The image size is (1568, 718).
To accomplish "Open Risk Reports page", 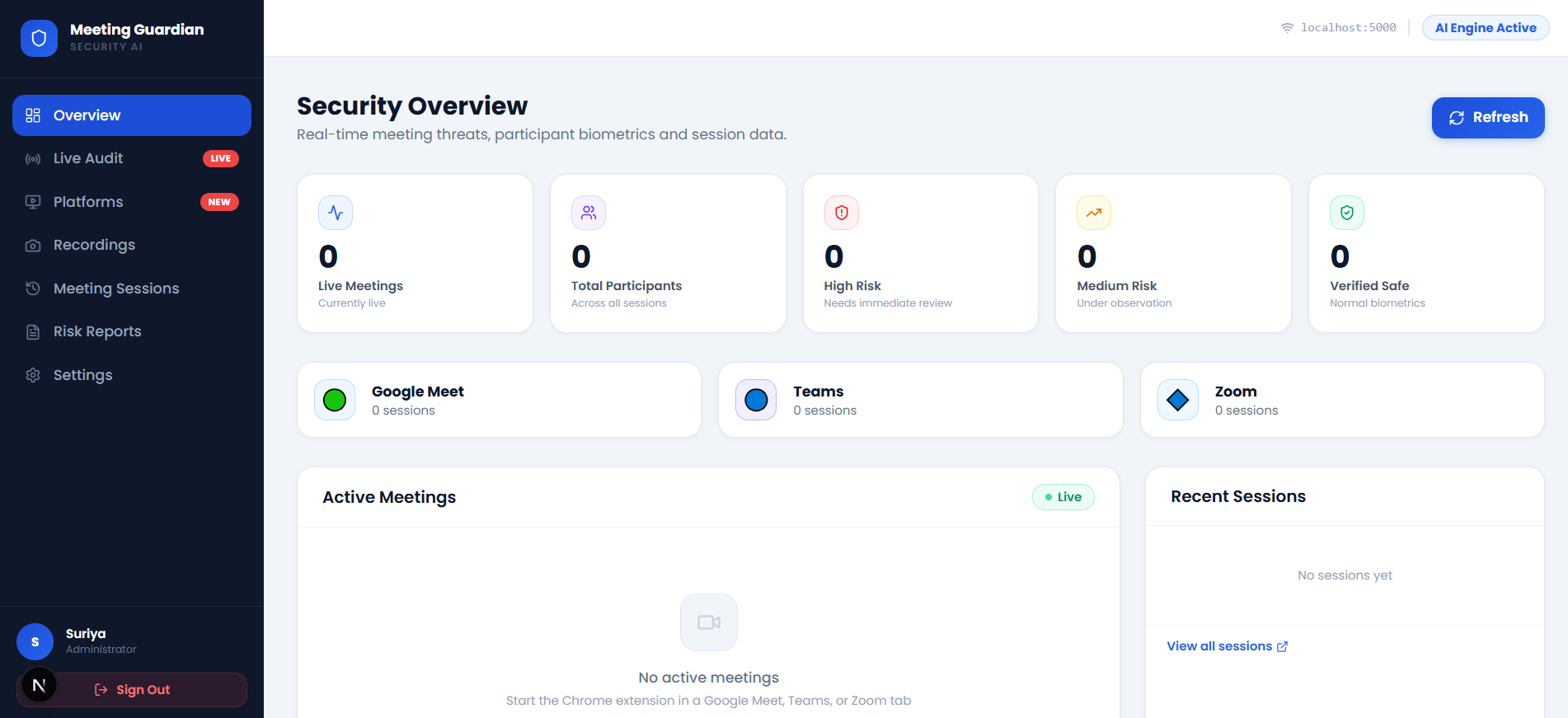I will [x=132, y=331].
